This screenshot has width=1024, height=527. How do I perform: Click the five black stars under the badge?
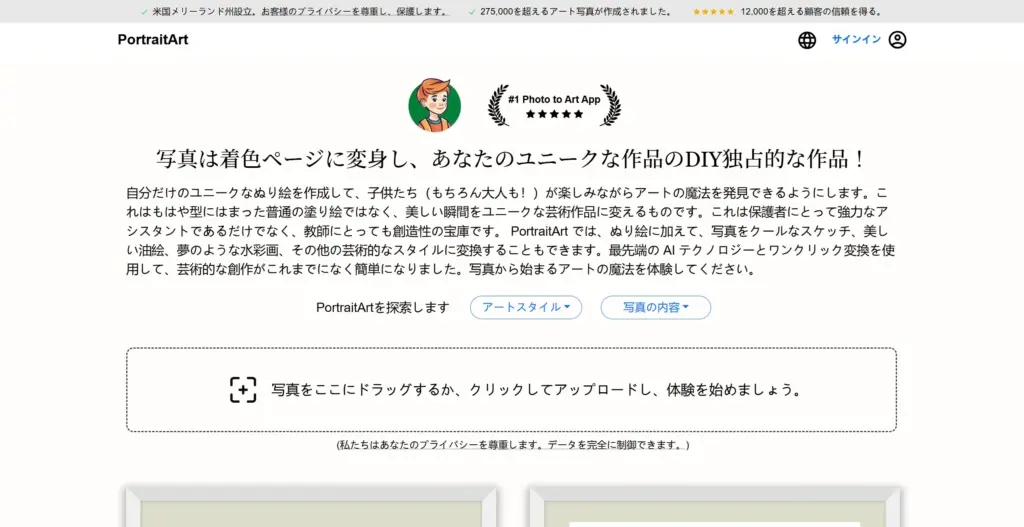[554, 115]
